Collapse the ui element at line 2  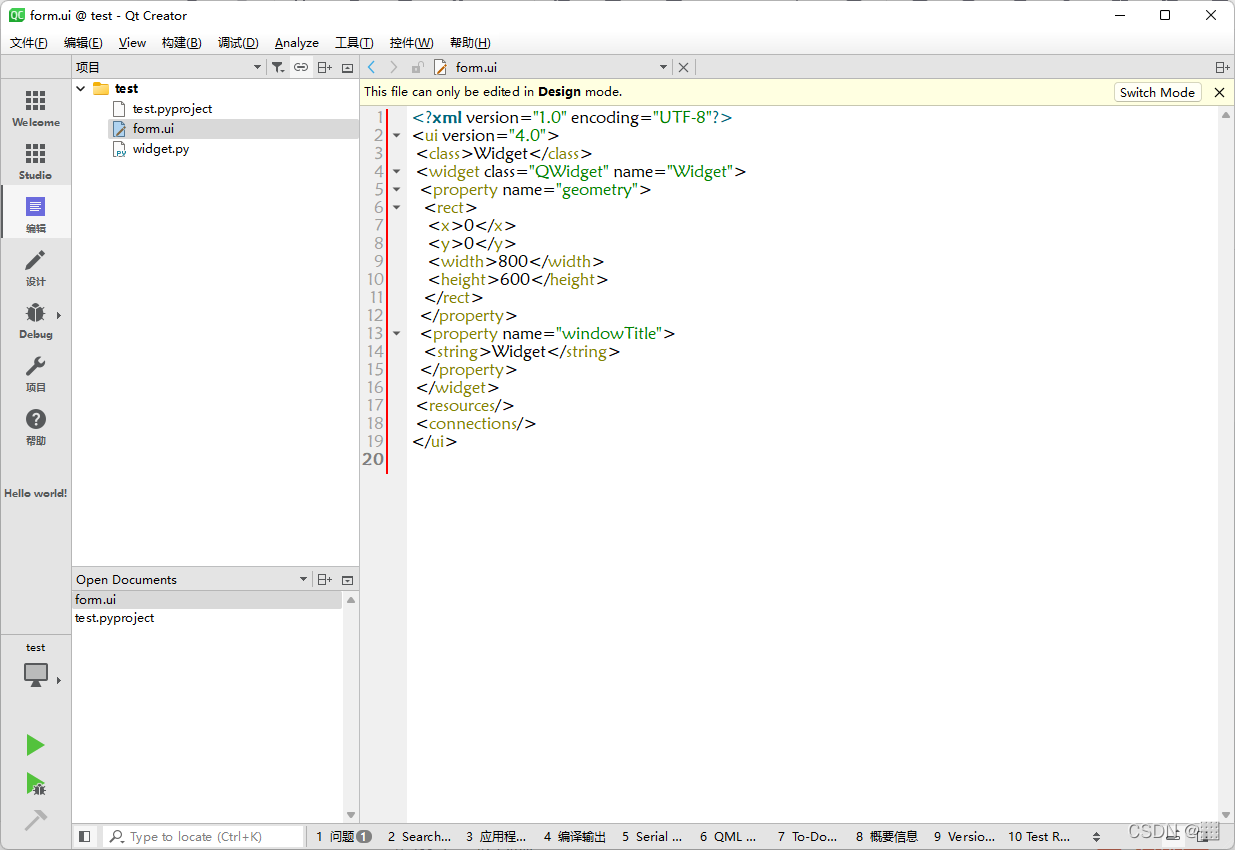396,135
